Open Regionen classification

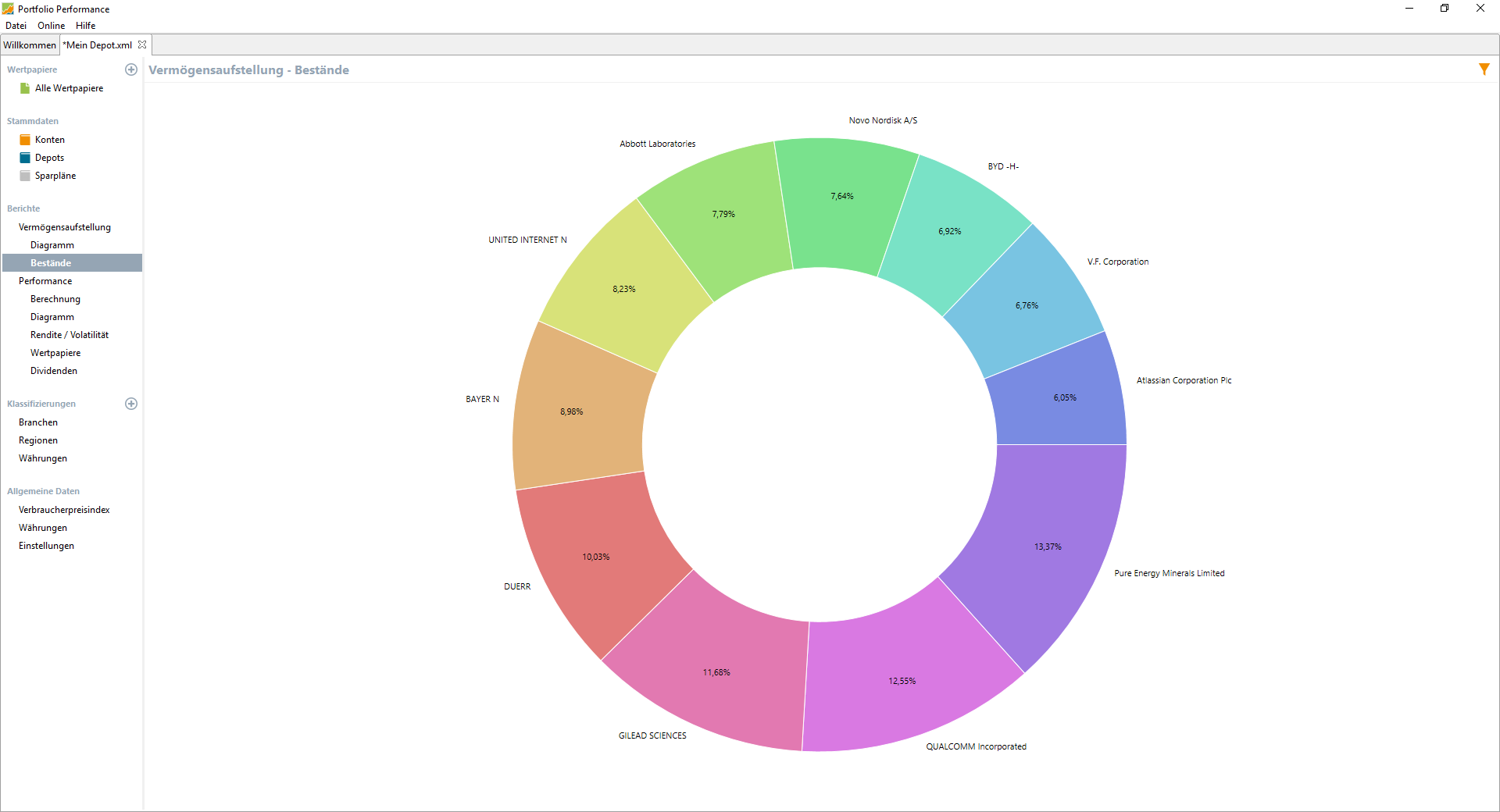(x=38, y=440)
